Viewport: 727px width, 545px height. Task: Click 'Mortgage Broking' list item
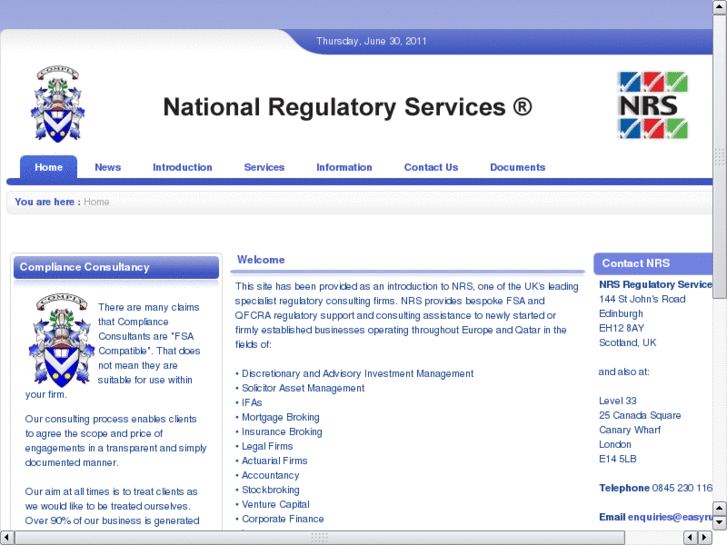(281, 417)
